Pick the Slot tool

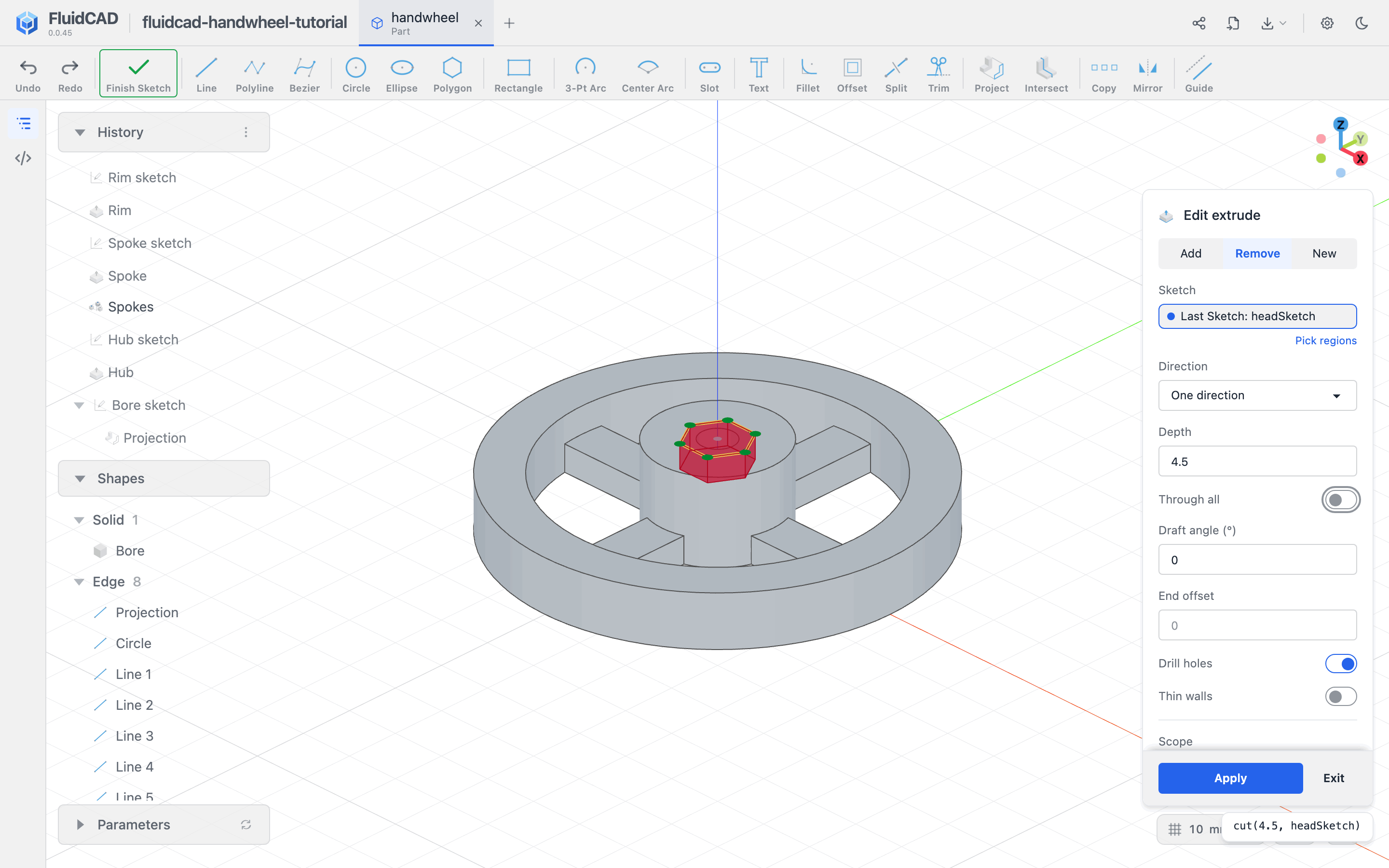pos(709,75)
